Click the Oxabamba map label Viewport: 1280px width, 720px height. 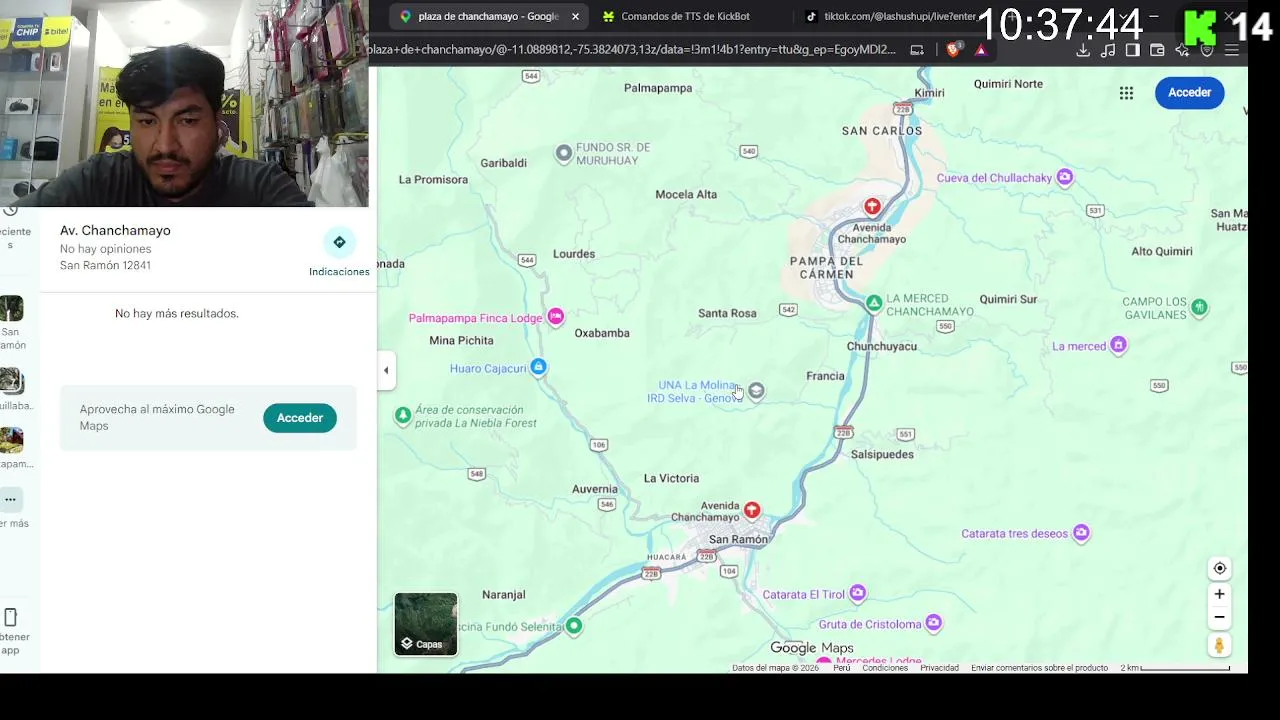tap(602, 333)
